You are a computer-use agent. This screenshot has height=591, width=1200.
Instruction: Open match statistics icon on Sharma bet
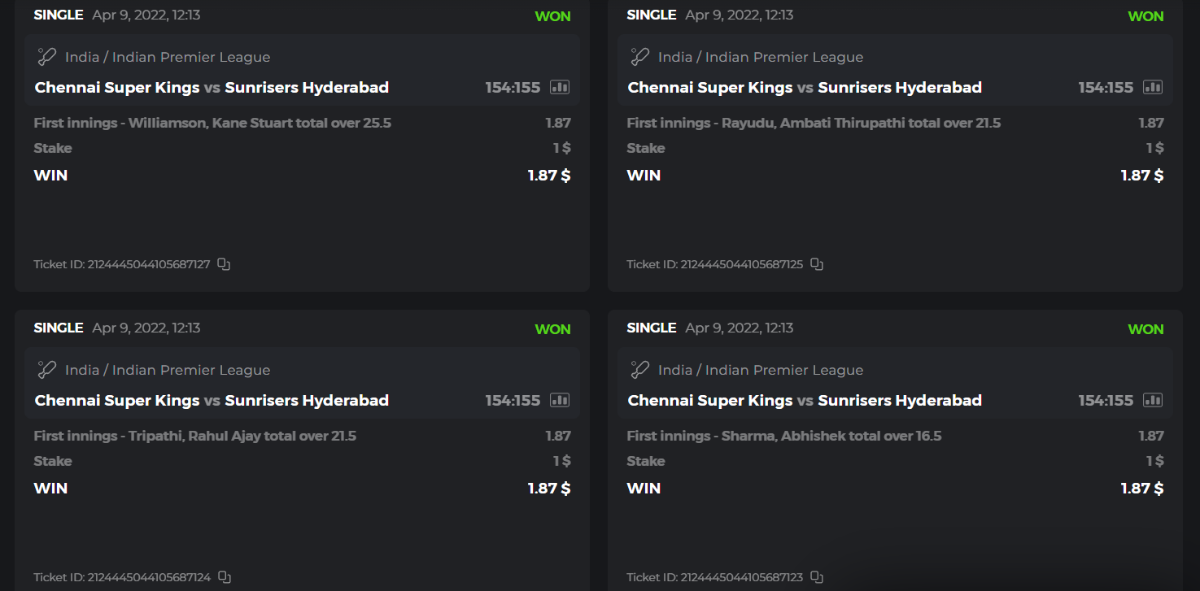coord(1153,400)
